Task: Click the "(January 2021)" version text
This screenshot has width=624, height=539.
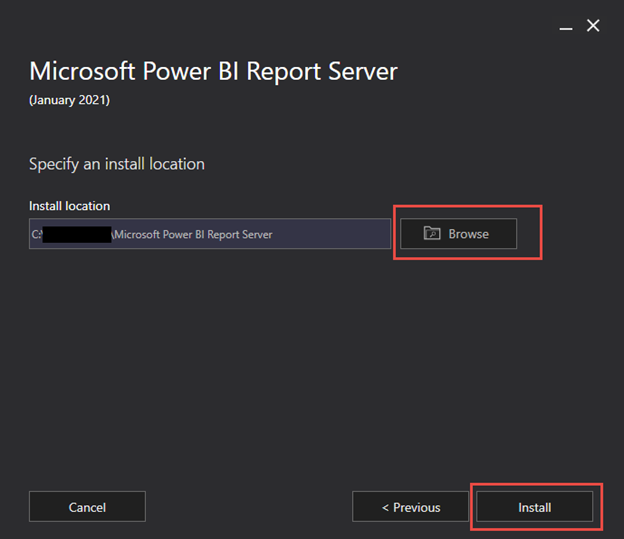Action: (70, 101)
